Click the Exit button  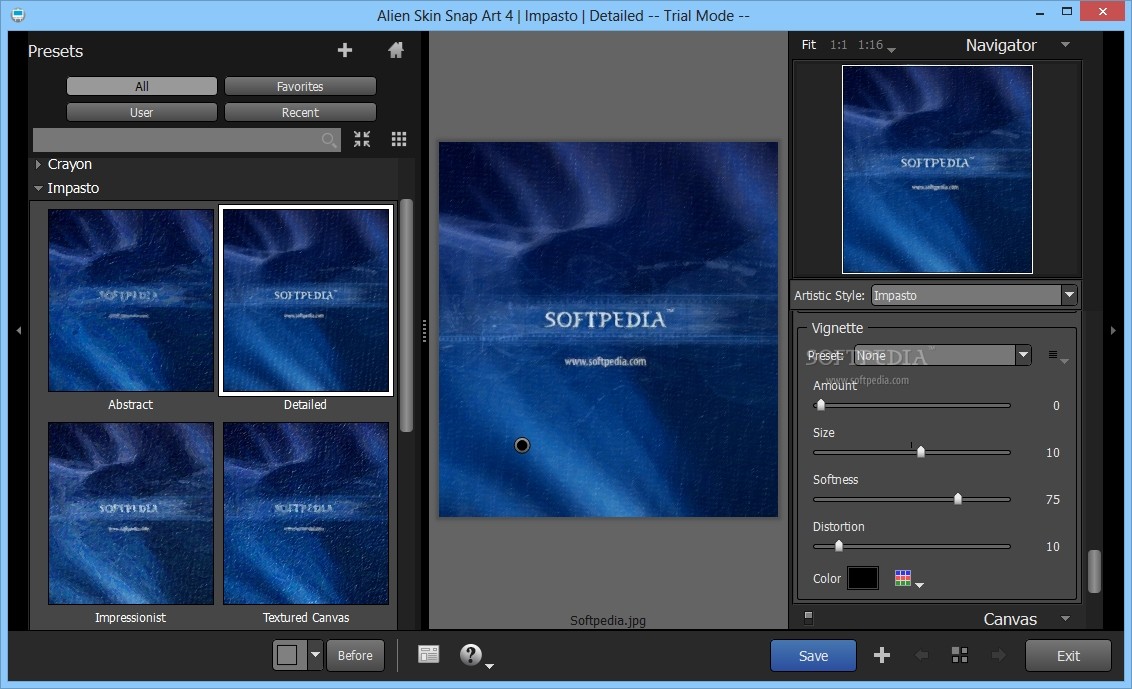coord(1068,655)
